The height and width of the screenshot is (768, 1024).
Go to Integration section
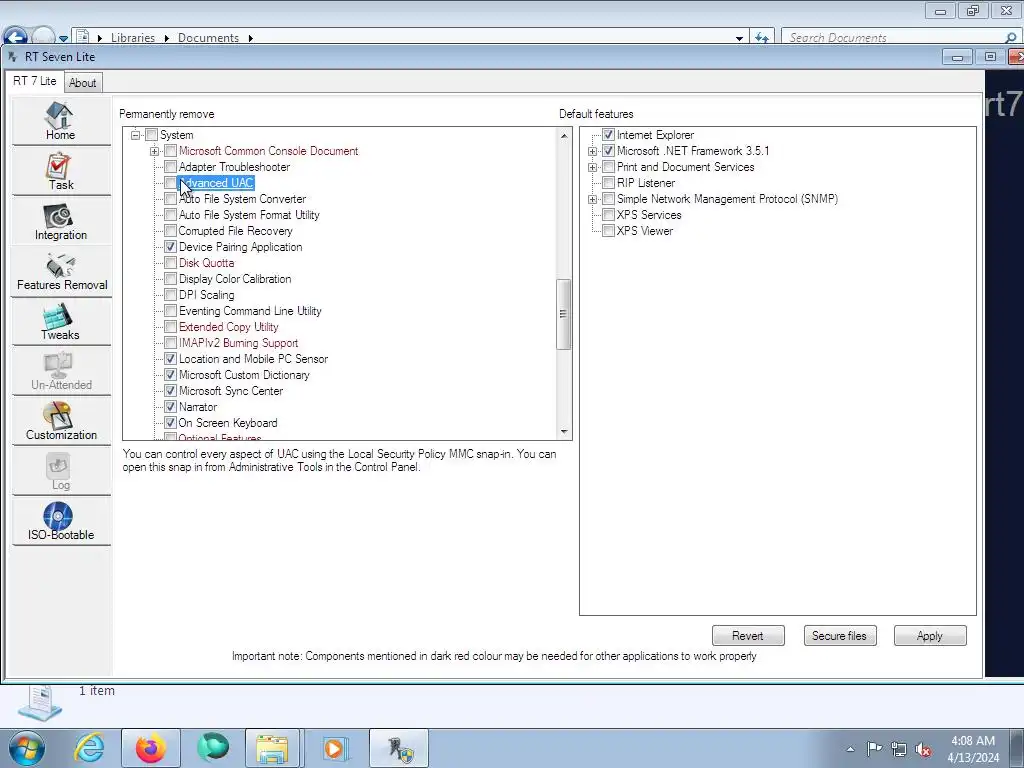[61, 222]
